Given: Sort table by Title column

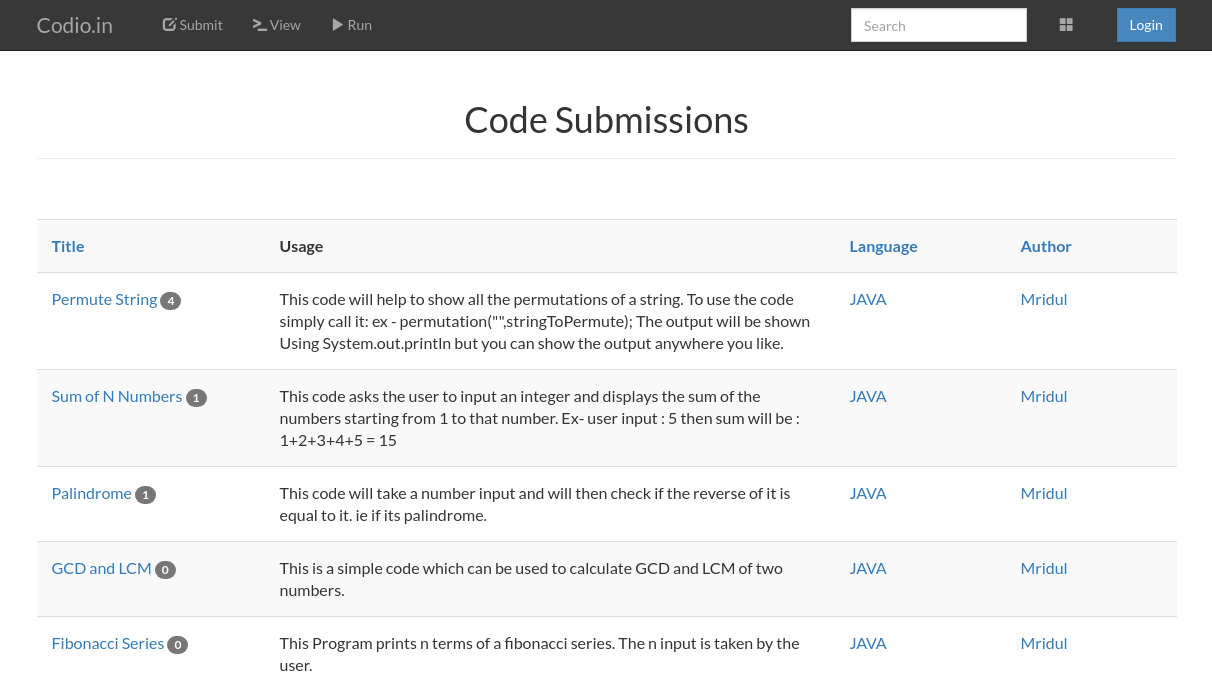Looking at the screenshot, I should 68,246.
